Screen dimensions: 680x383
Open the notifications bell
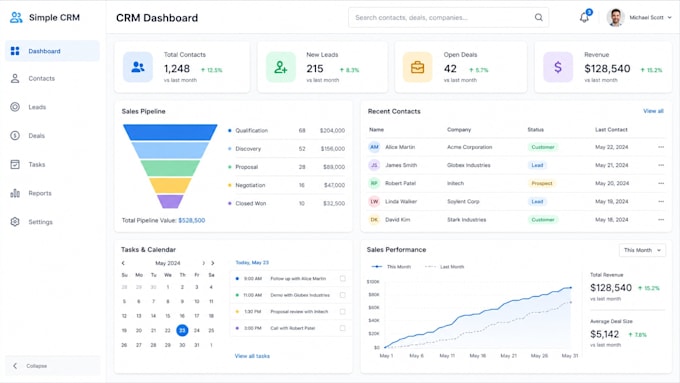(585, 17)
